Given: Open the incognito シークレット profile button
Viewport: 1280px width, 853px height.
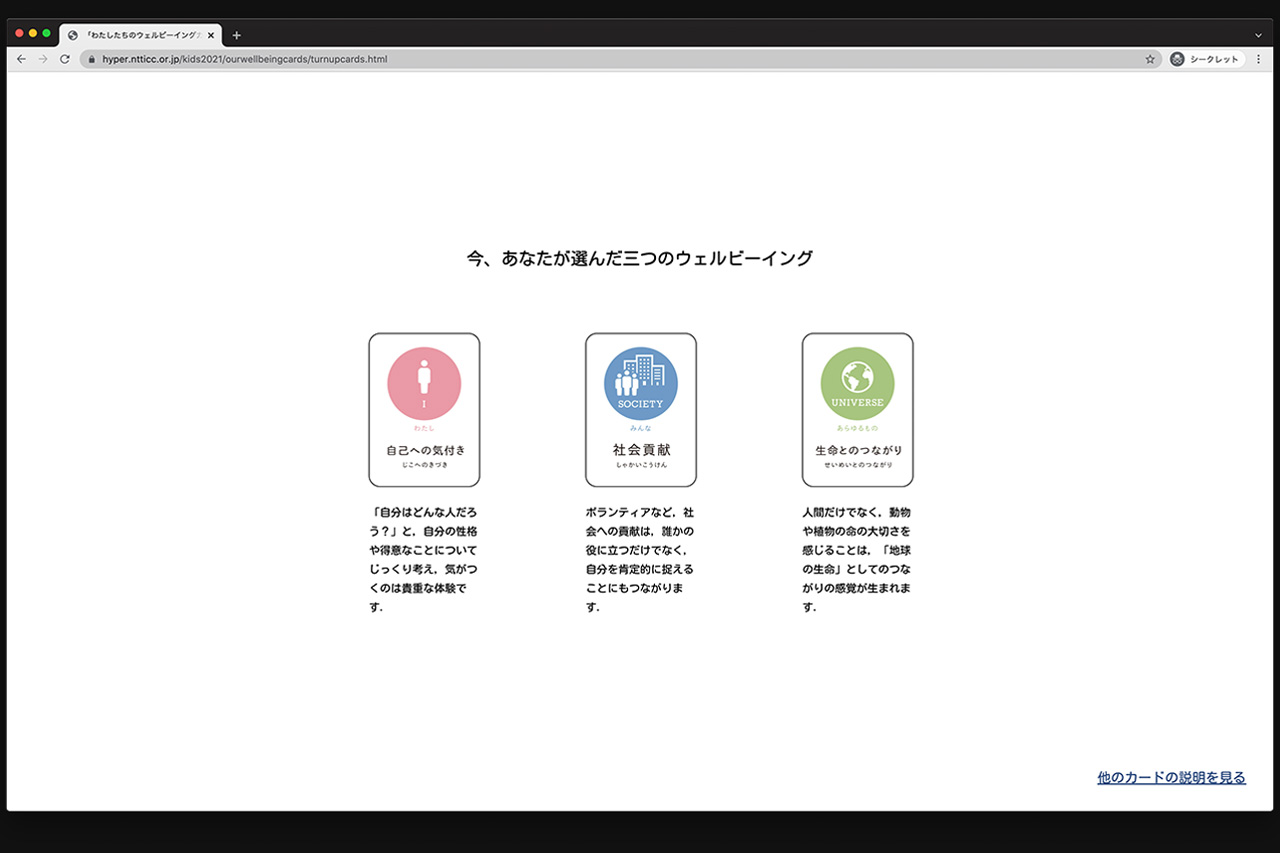Looking at the screenshot, I should 1206,59.
